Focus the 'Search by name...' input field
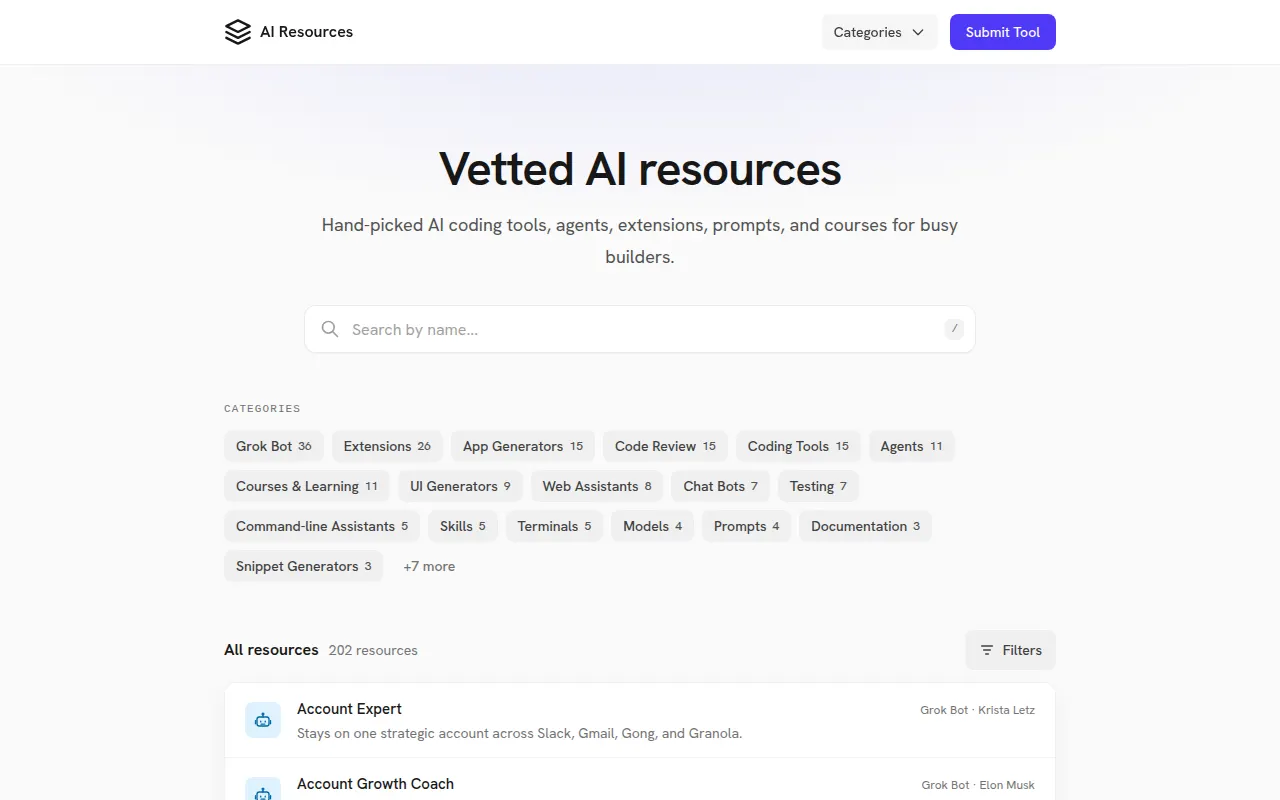1280x800 pixels. click(x=640, y=329)
